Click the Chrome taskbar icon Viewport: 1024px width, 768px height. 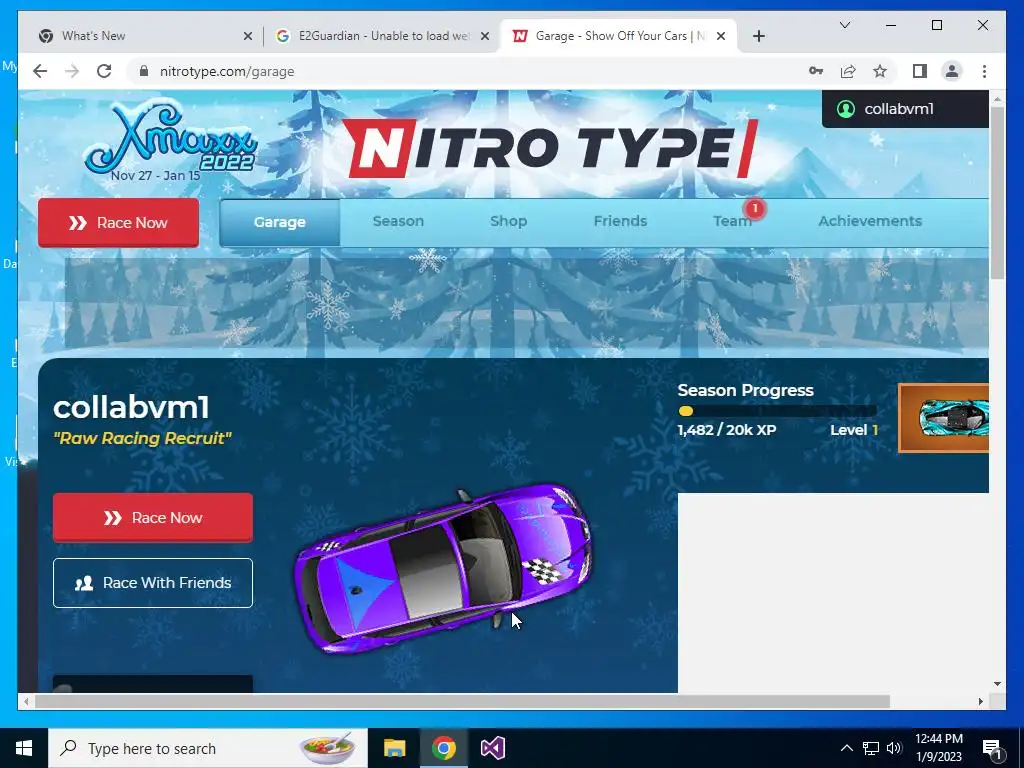[443, 748]
